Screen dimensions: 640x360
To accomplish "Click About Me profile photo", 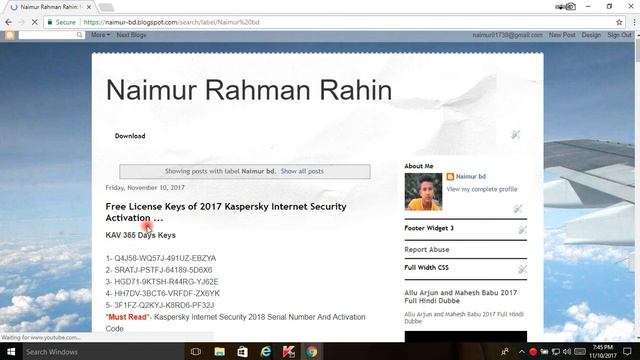I will 423,192.
